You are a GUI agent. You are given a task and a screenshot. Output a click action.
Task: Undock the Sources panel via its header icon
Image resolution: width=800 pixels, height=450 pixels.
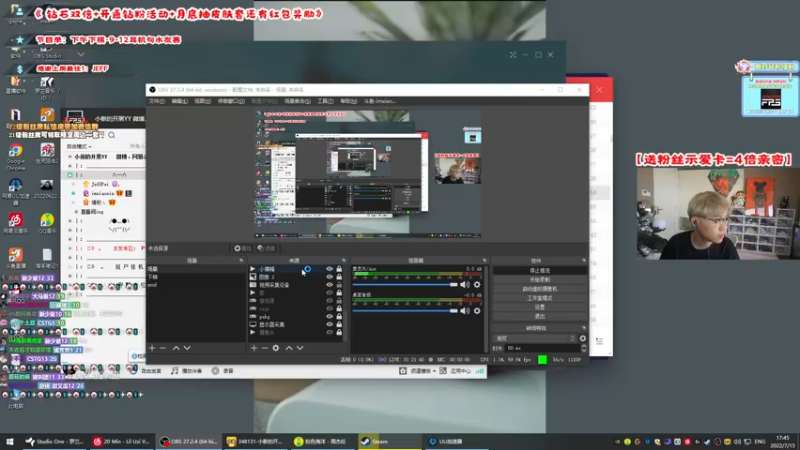[x=343, y=261]
